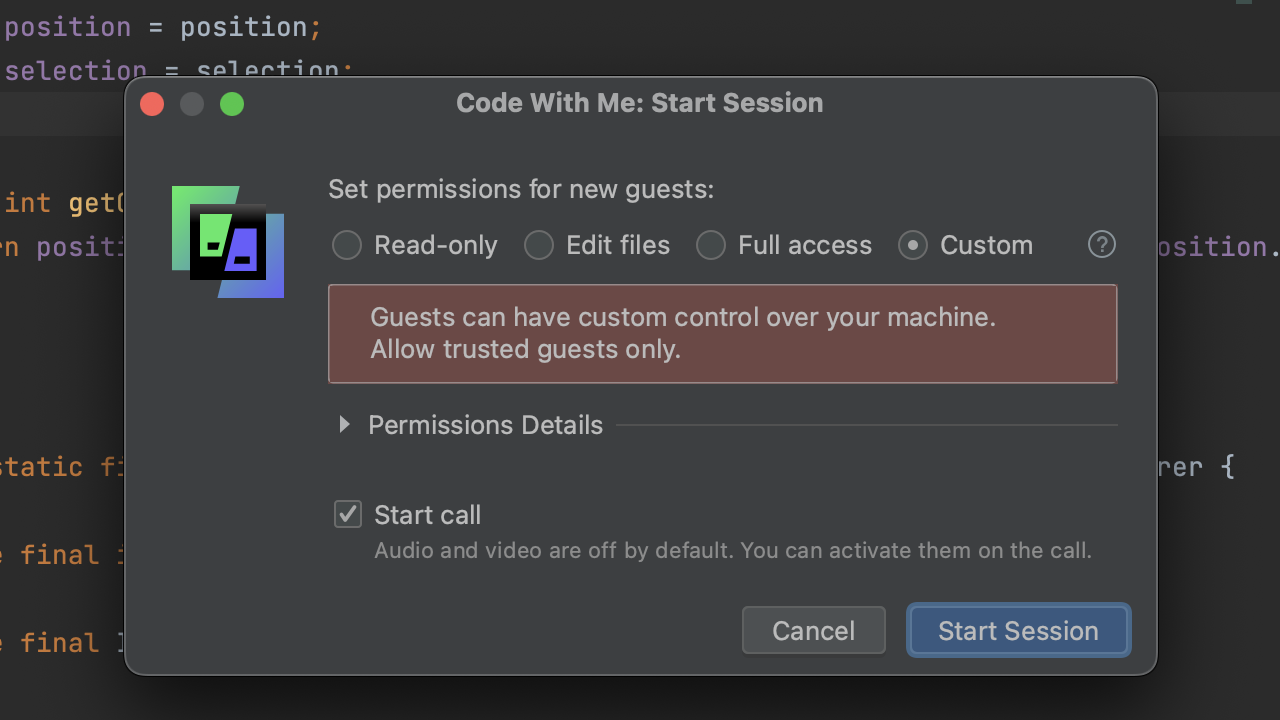Close the dialog with the red button

[152, 104]
